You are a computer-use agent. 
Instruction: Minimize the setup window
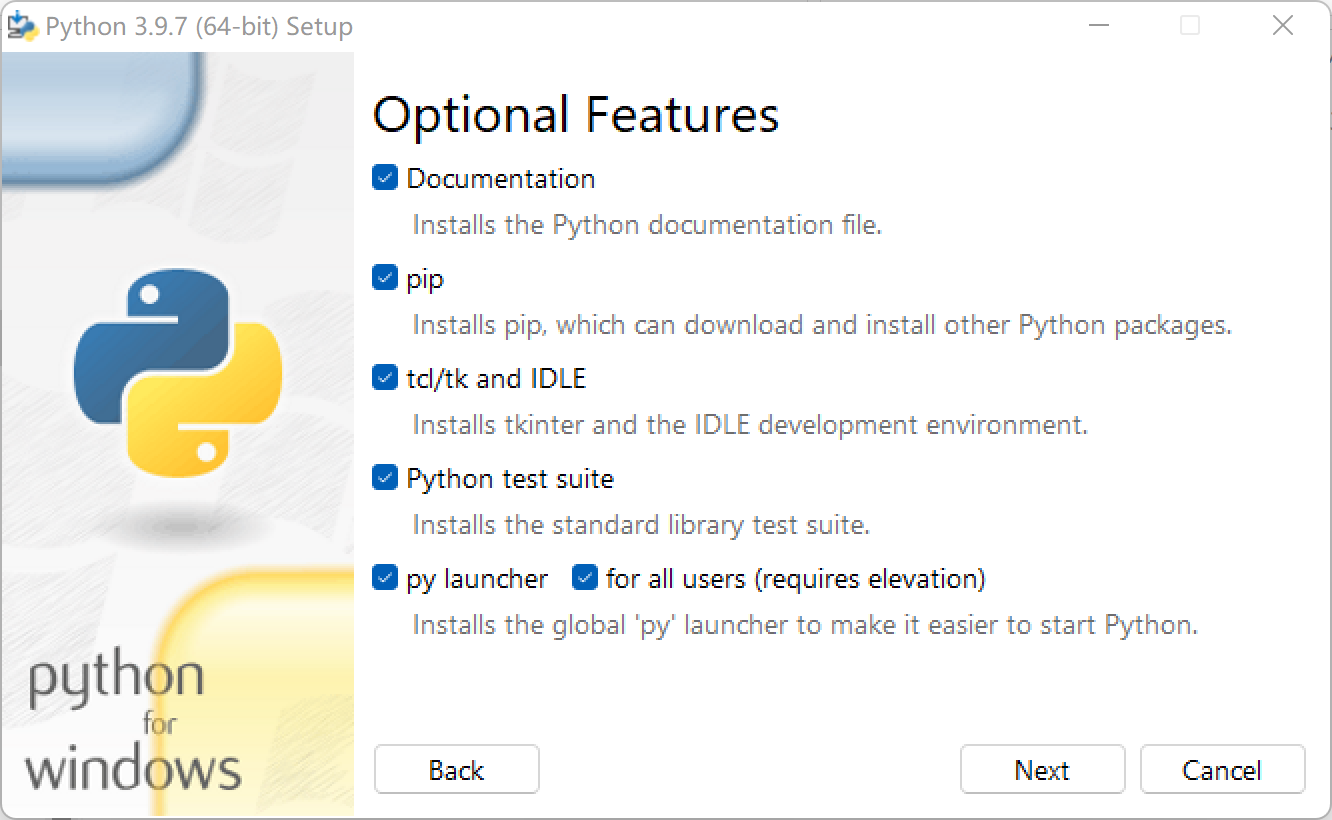(1099, 25)
